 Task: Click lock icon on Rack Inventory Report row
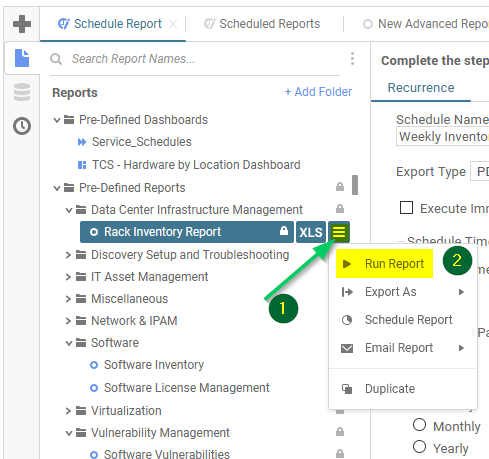pyautogui.click(x=284, y=230)
